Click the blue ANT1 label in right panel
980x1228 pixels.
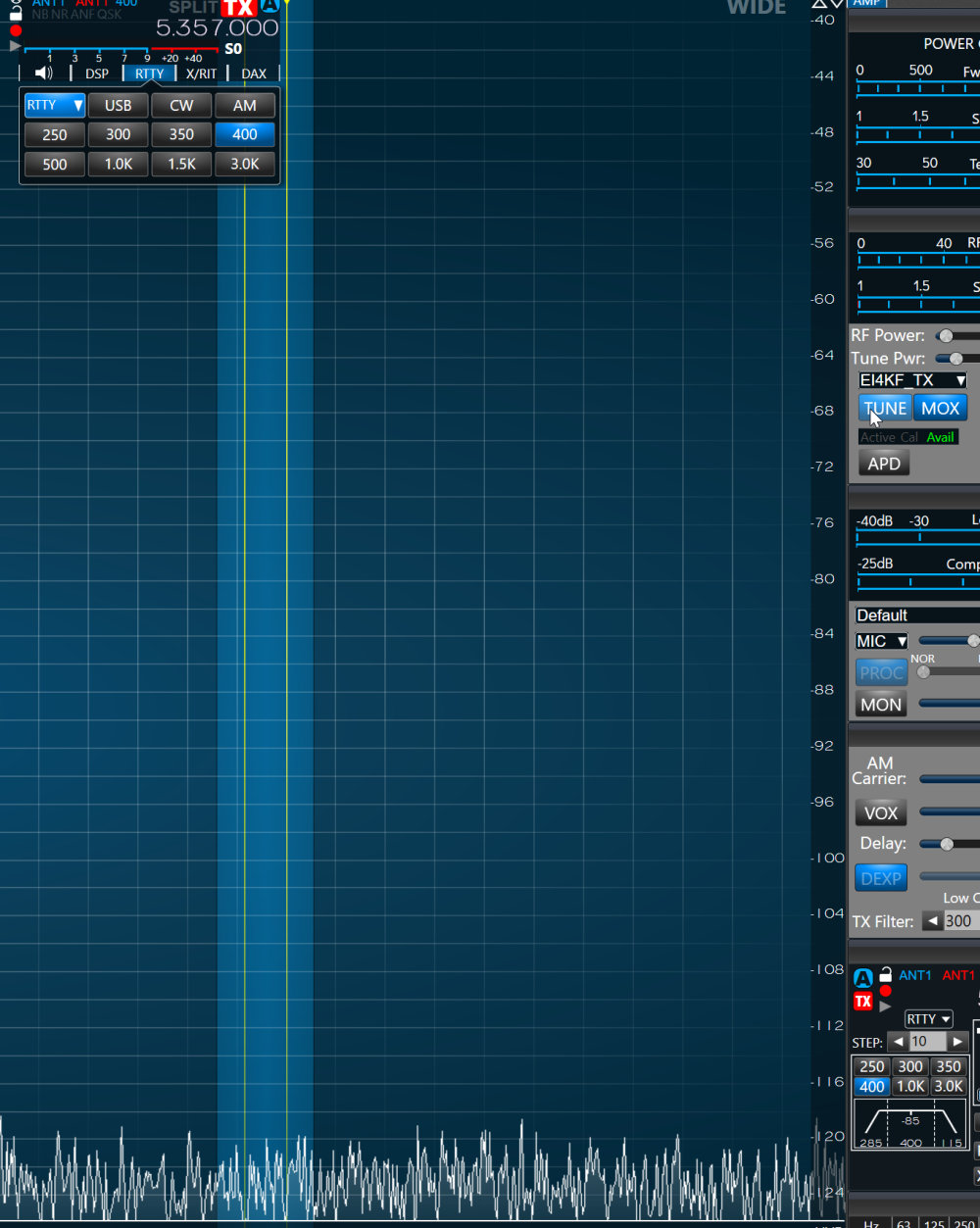[x=915, y=975]
